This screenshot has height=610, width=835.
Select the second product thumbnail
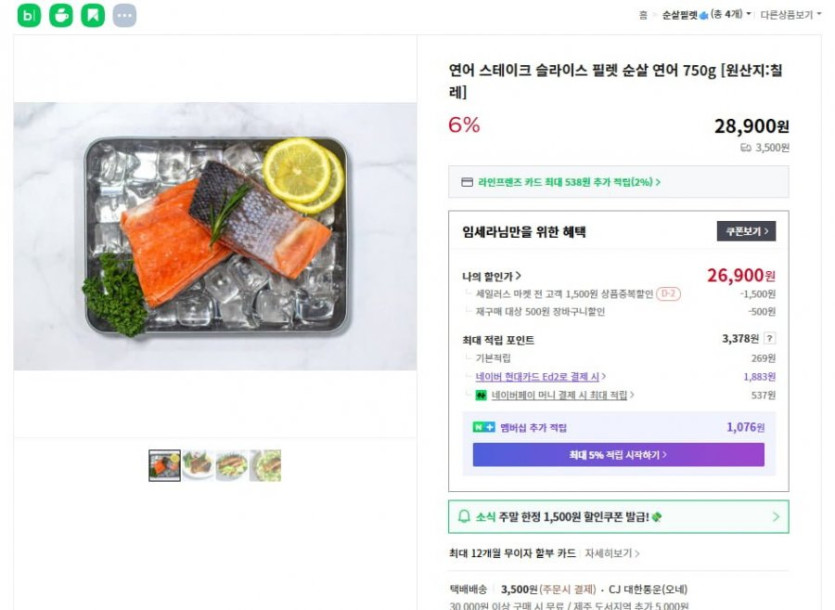click(x=198, y=465)
